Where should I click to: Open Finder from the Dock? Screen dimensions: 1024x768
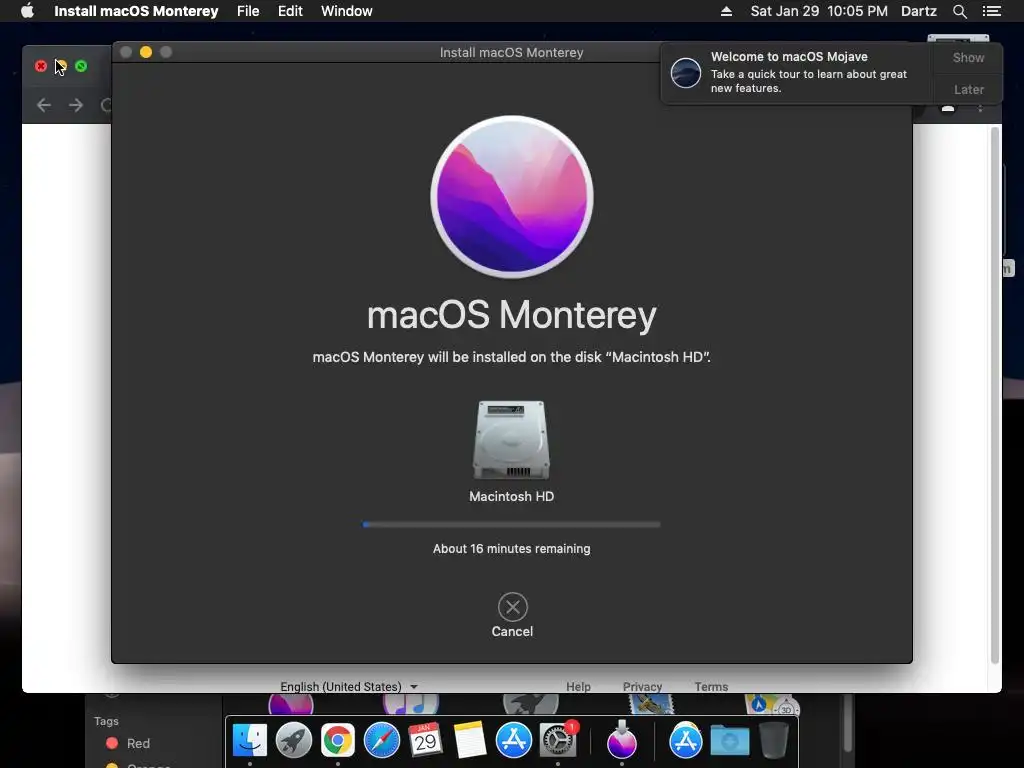tap(249, 741)
